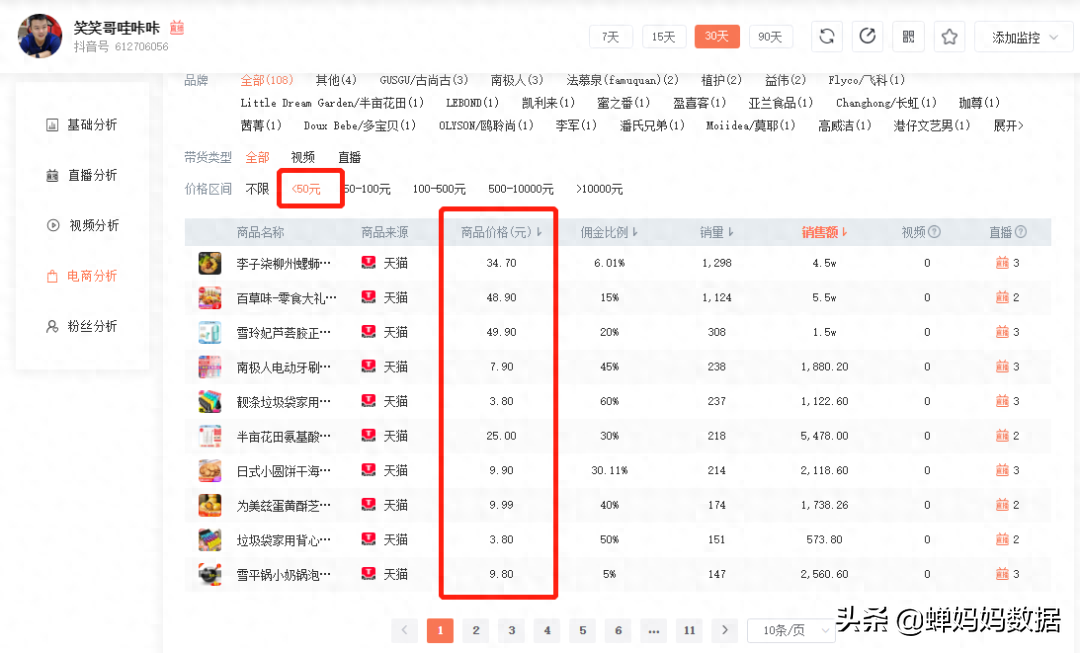The width and height of the screenshot is (1080, 653).
Task: Select 直播 sales type filter
Action: [x=349, y=157]
